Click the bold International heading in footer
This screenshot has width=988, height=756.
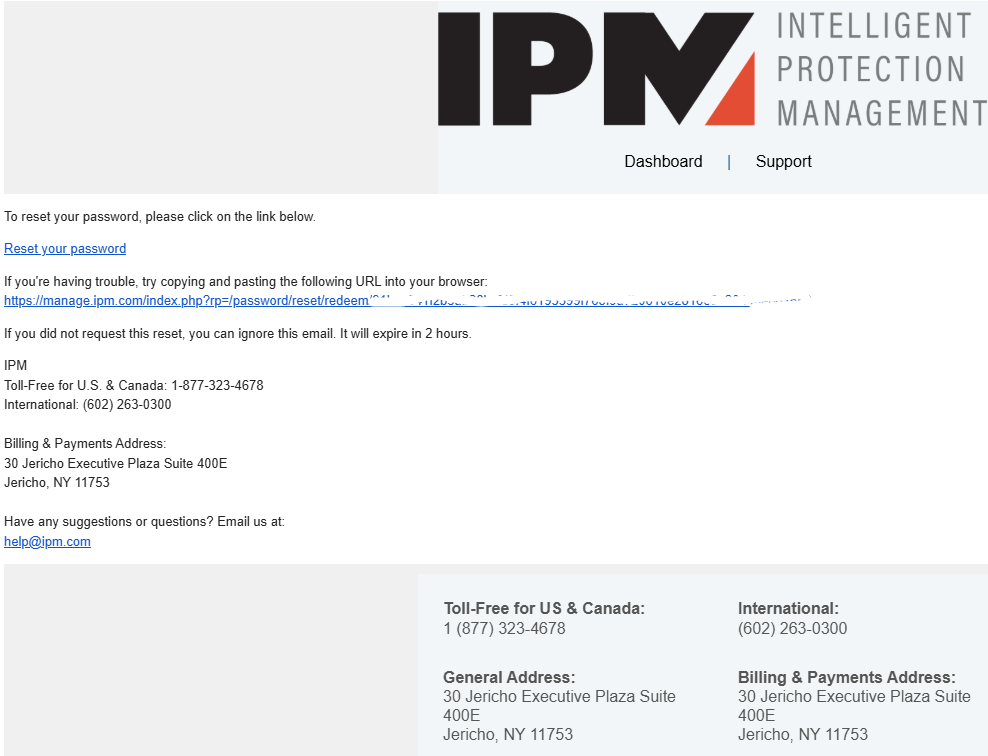pos(788,608)
